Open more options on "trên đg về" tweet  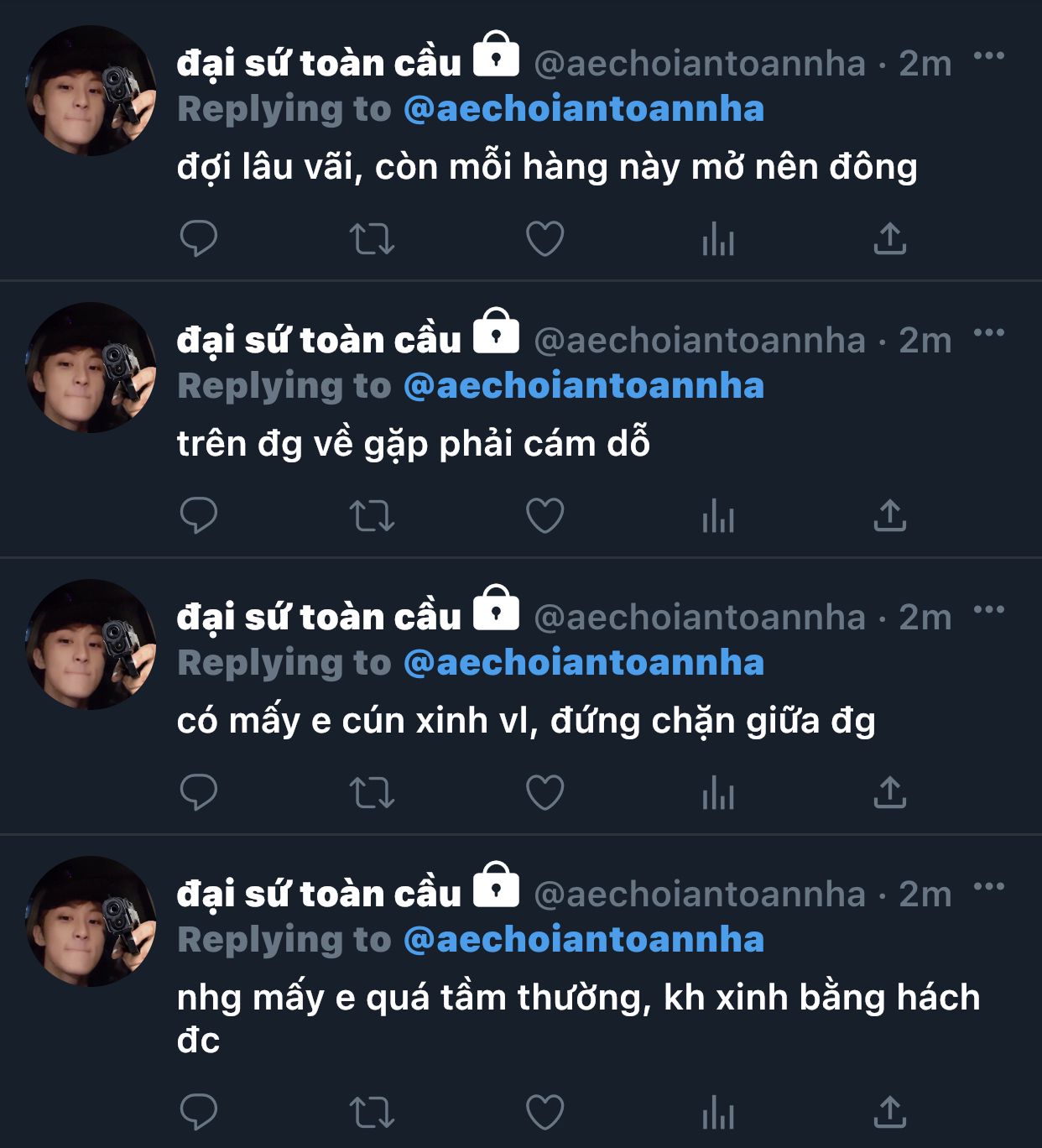(989, 333)
